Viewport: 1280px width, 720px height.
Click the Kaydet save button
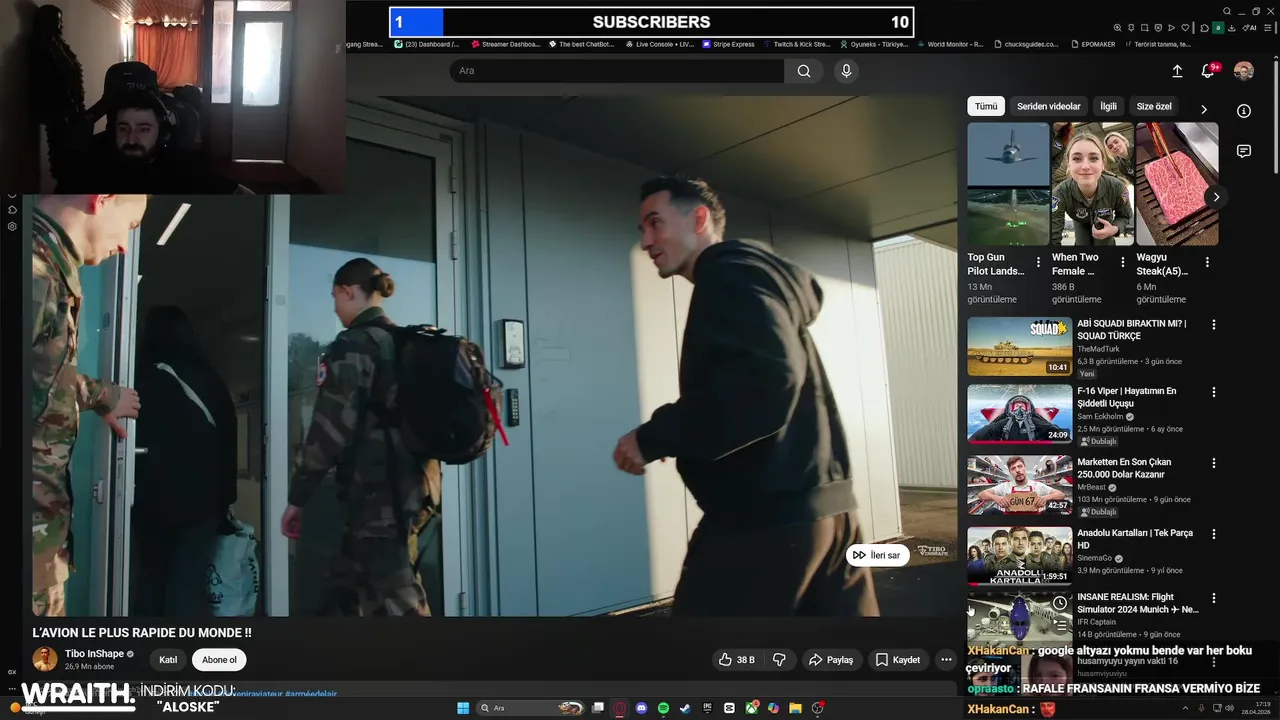coord(898,660)
